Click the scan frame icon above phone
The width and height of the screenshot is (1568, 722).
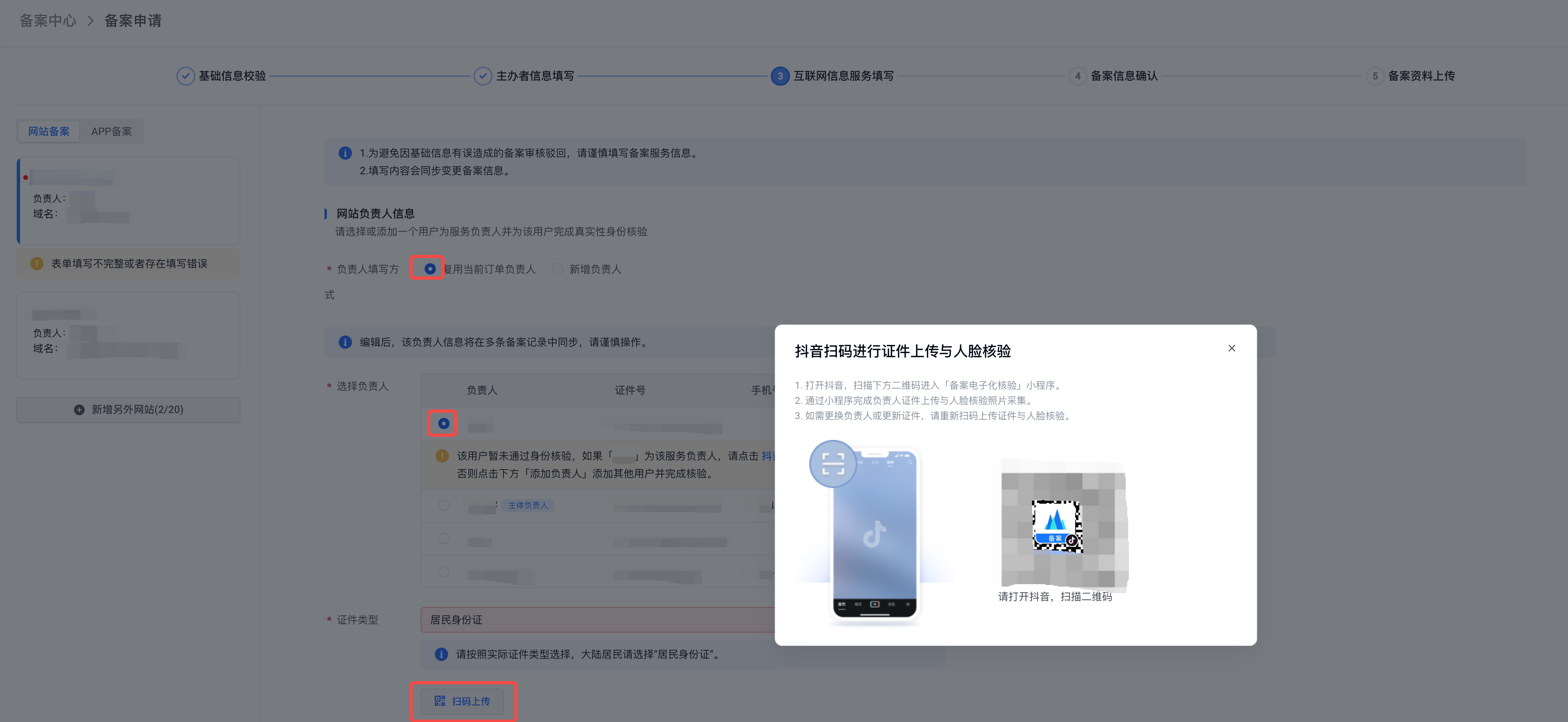[833, 464]
